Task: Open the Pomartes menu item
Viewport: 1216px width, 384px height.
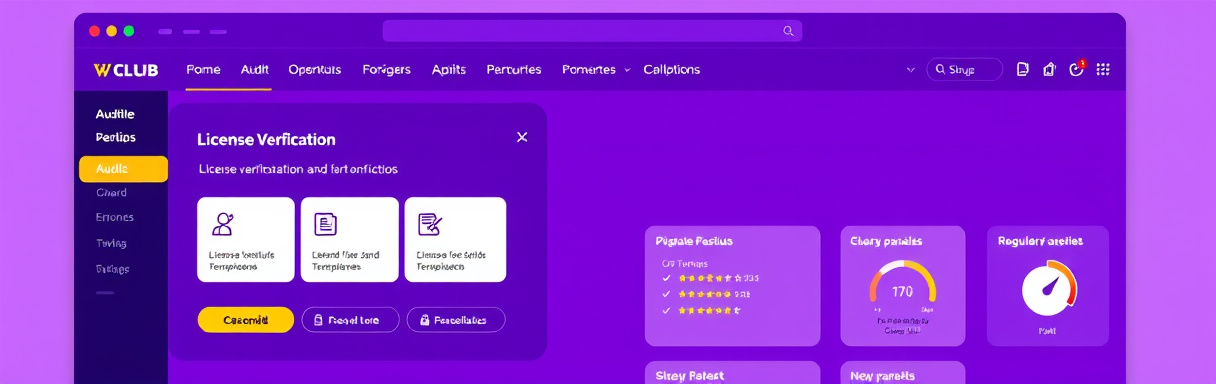Action: tap(589, 69)
